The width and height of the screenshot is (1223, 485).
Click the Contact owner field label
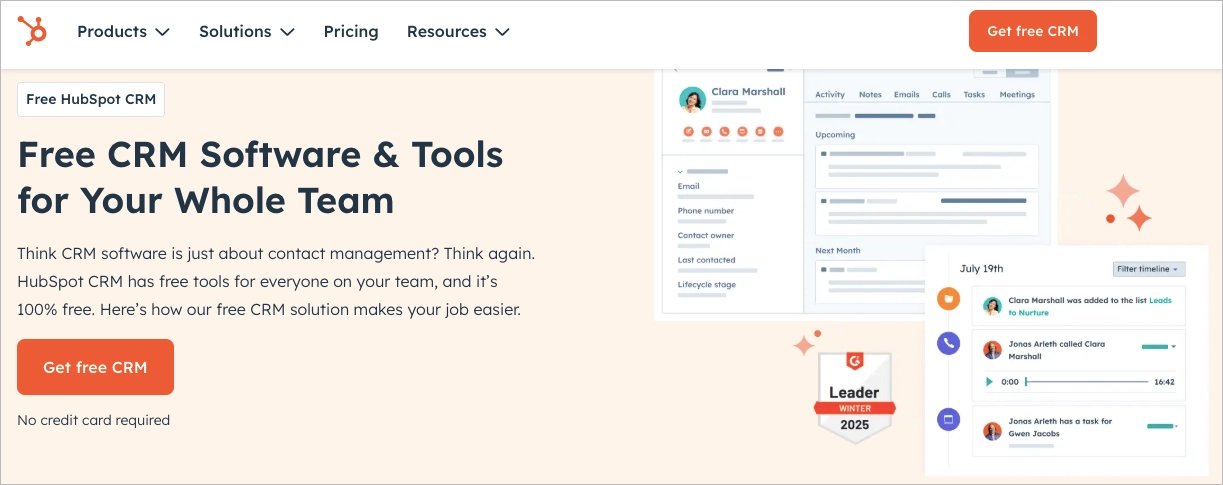point(706,235)
